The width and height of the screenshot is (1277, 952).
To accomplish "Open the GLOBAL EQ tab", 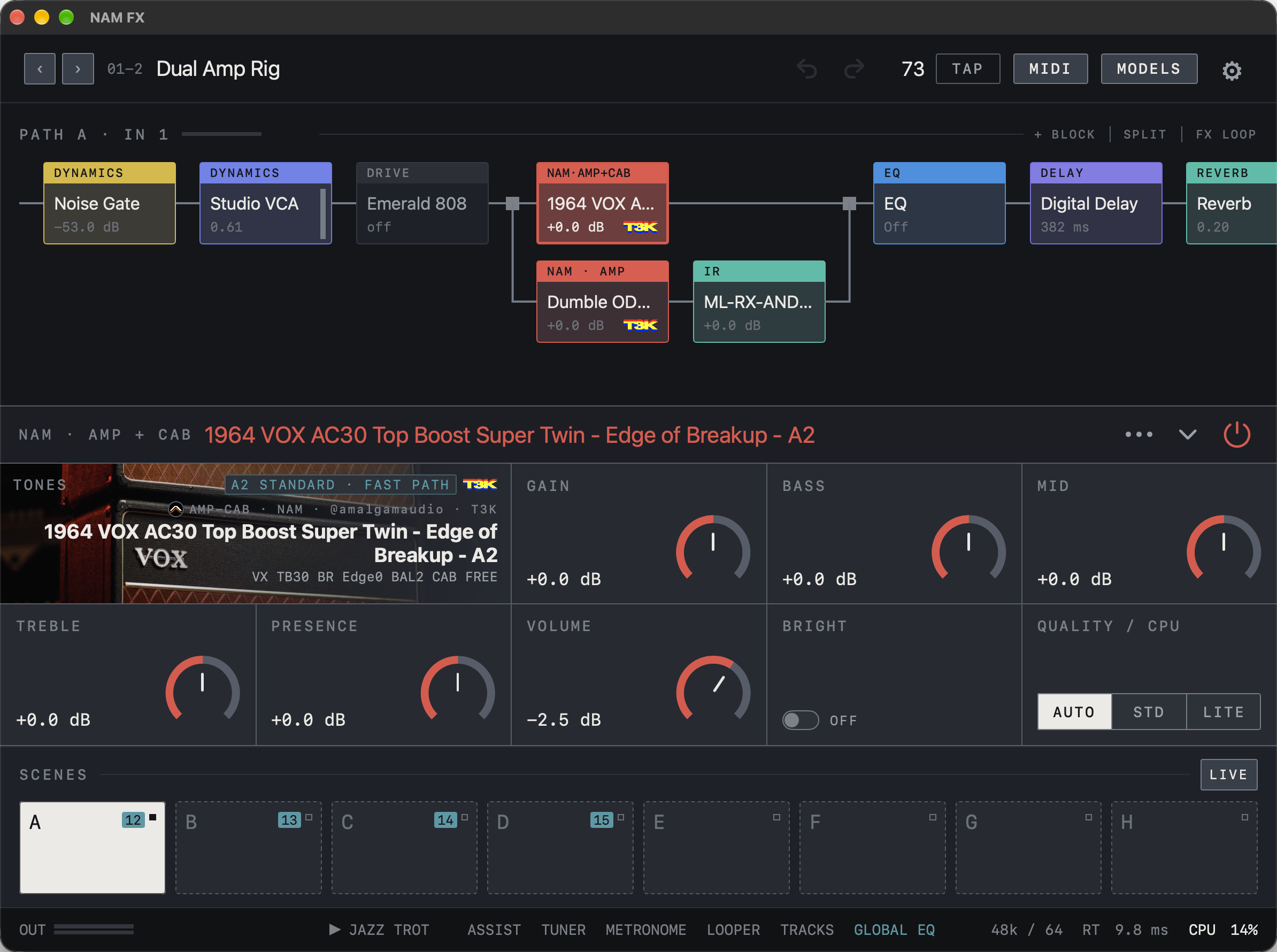I will click(x=894, y=930).
